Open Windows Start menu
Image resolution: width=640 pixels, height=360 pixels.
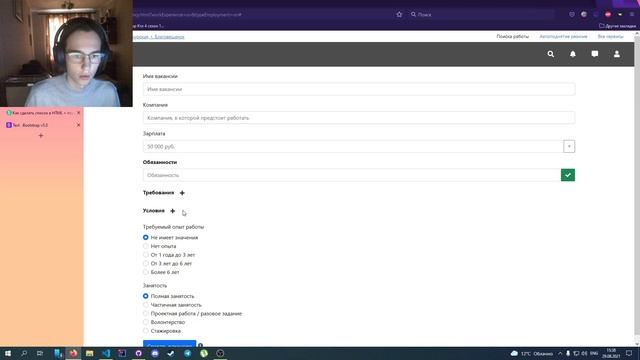[x=8, y=353]
